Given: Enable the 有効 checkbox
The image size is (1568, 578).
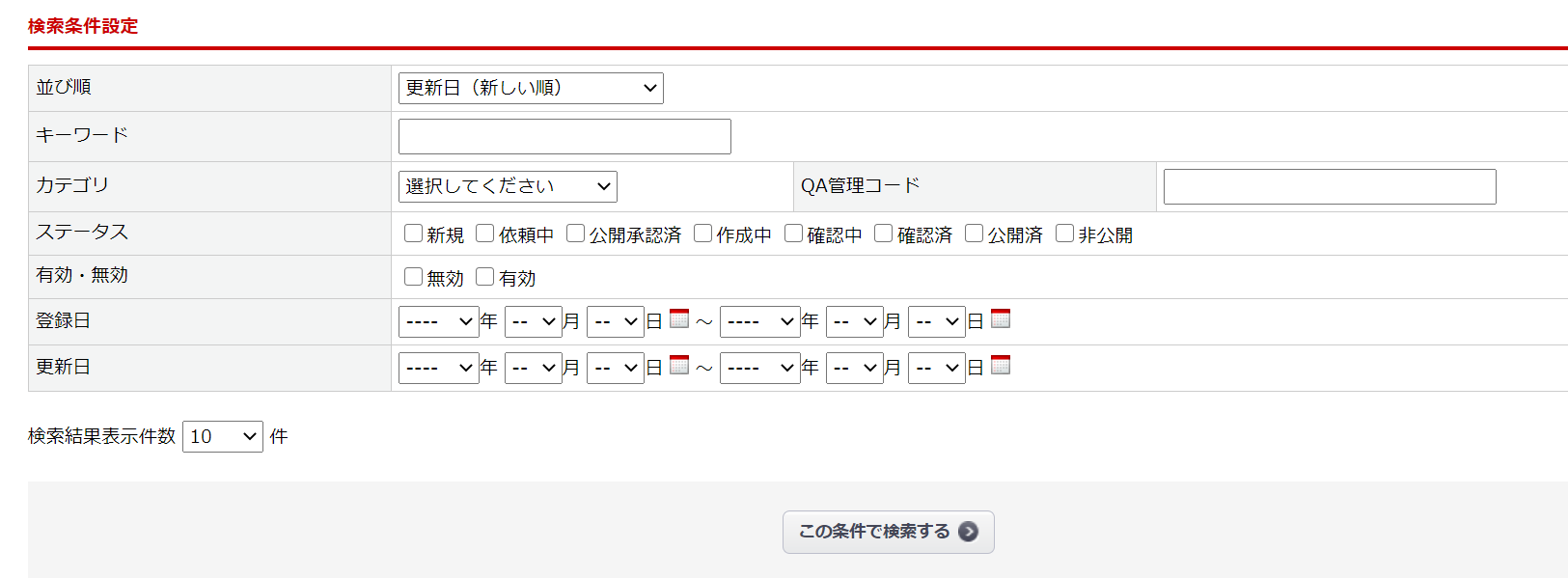Looking at the screenshot, I should [485, 277].
